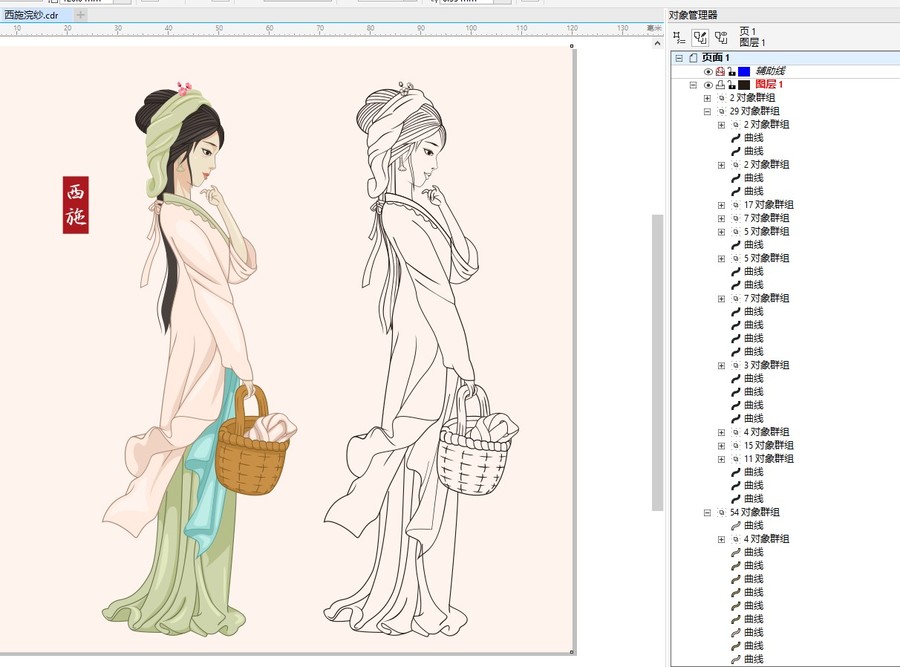
Task: Select the 17 对象群组 row
Action: 769,205
